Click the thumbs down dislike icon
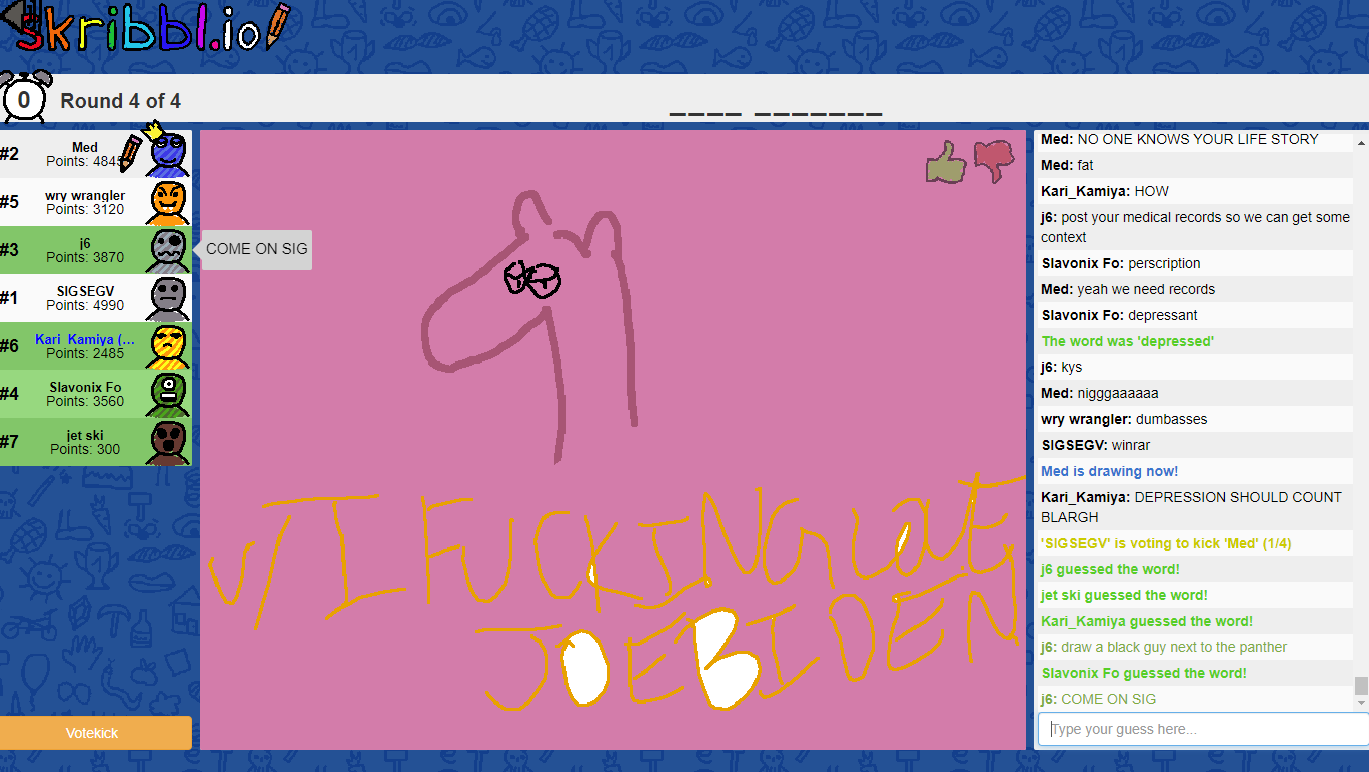Screen dimensions: 1369x772 [994, 161]
